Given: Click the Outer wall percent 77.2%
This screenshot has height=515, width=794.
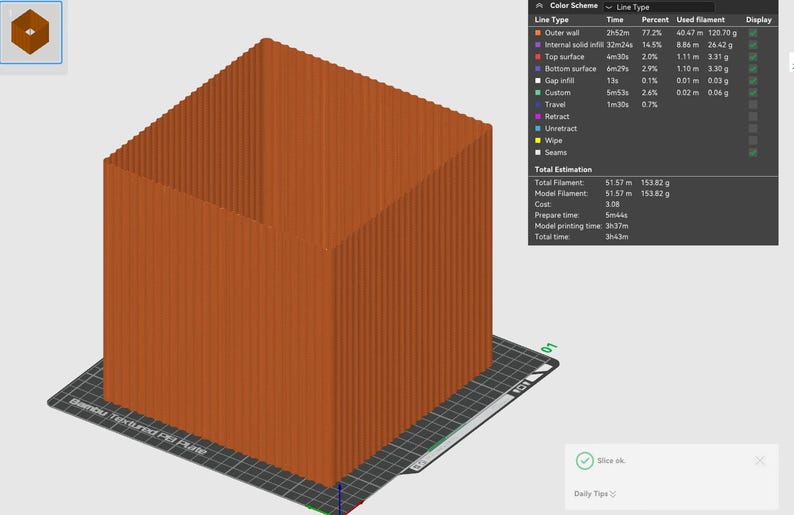Looking at the screenshot, I should point(652,33).
